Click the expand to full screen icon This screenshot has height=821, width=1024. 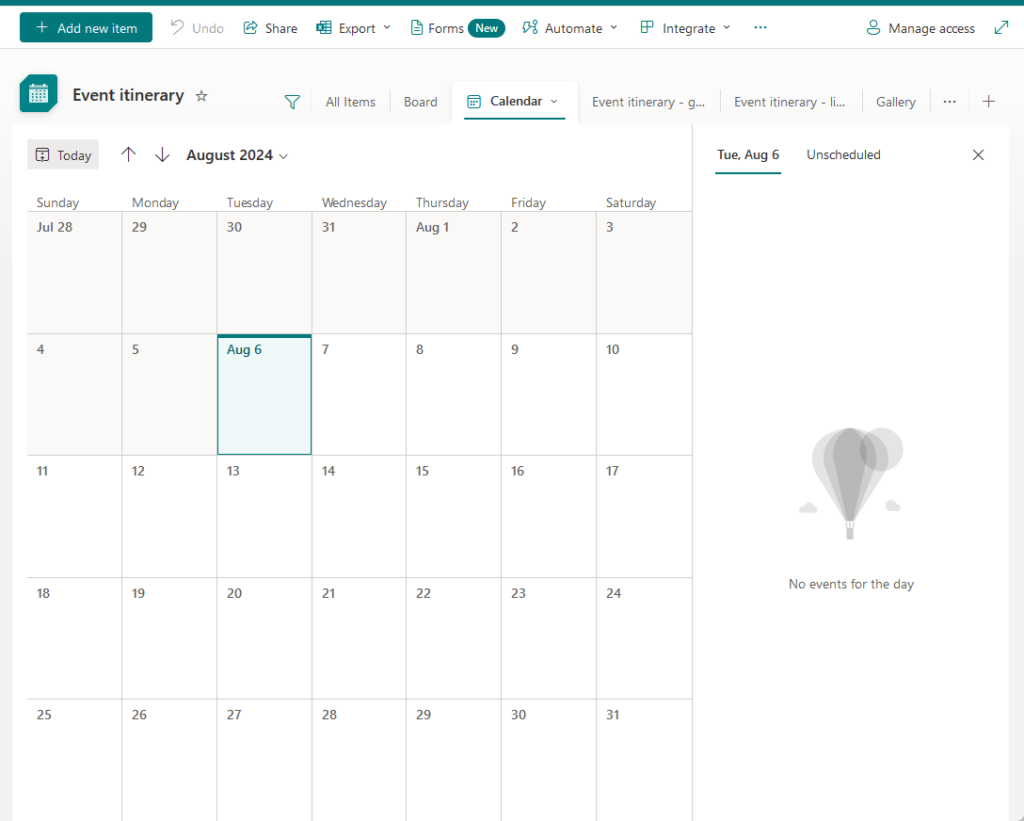(1001, 27)
